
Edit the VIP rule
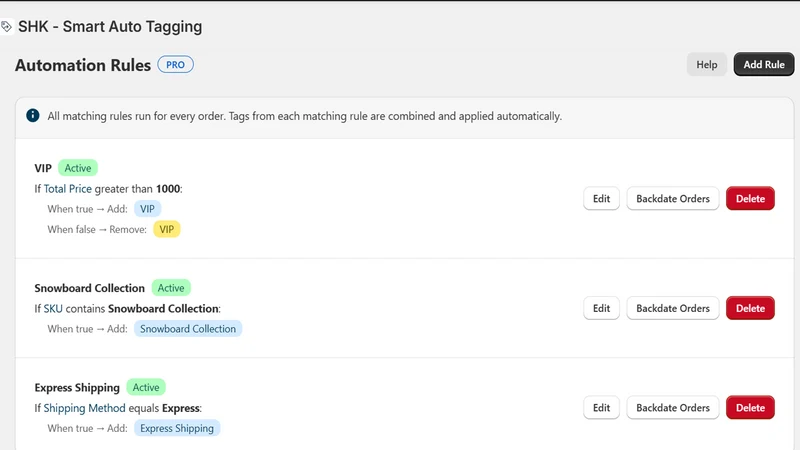pos(602,198)
